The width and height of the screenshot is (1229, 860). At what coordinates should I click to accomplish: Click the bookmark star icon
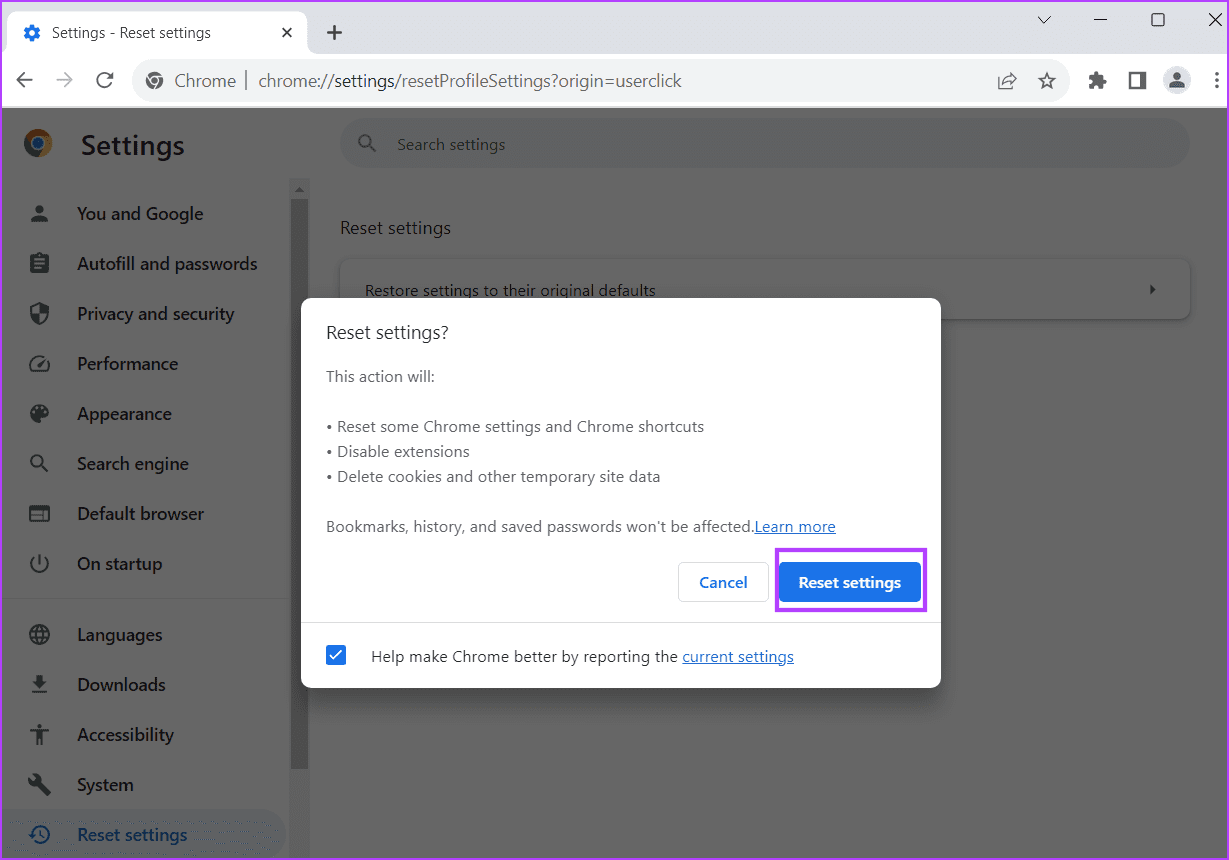click(x=1047, y=81)
